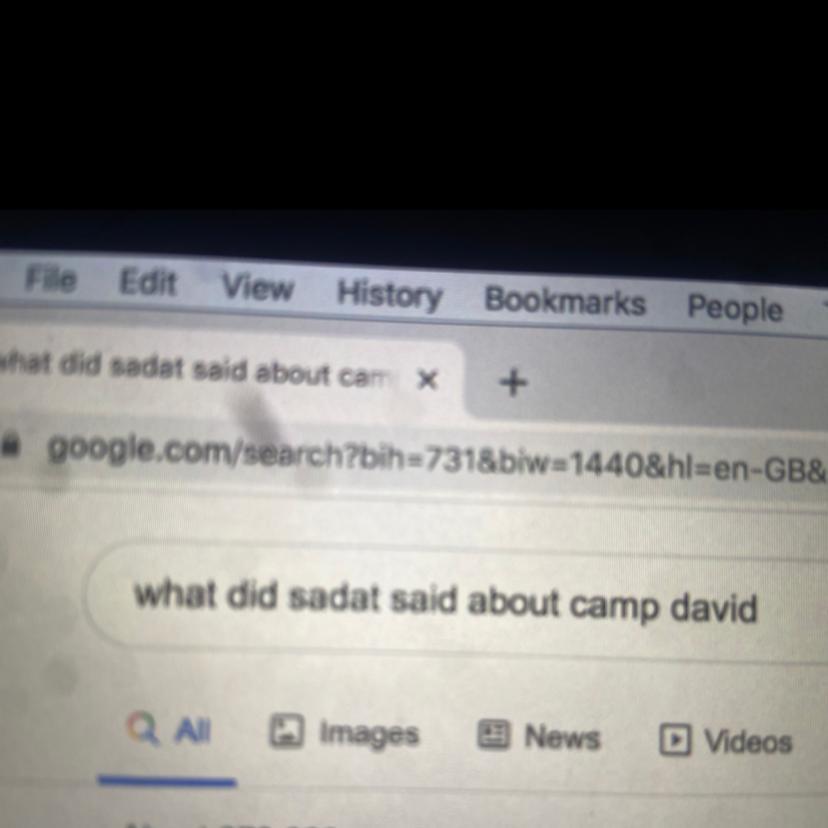The width and height of the screenshot is (828, 828).
Task: Click the picture icon beside Images
Action: click(287, 731)
